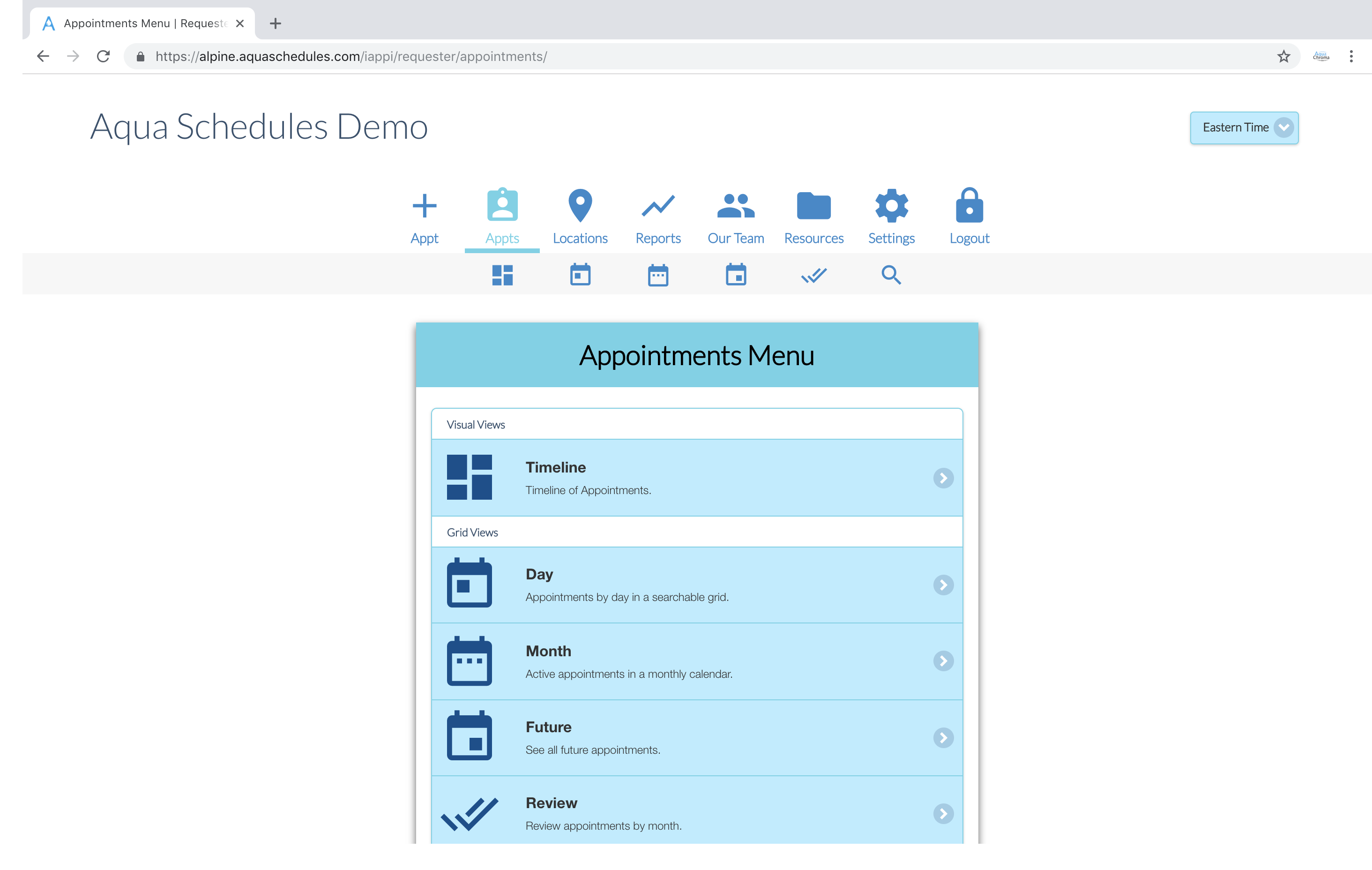1372x870 pixels.
Task: Open the Future title link
Action: point(548,727)
